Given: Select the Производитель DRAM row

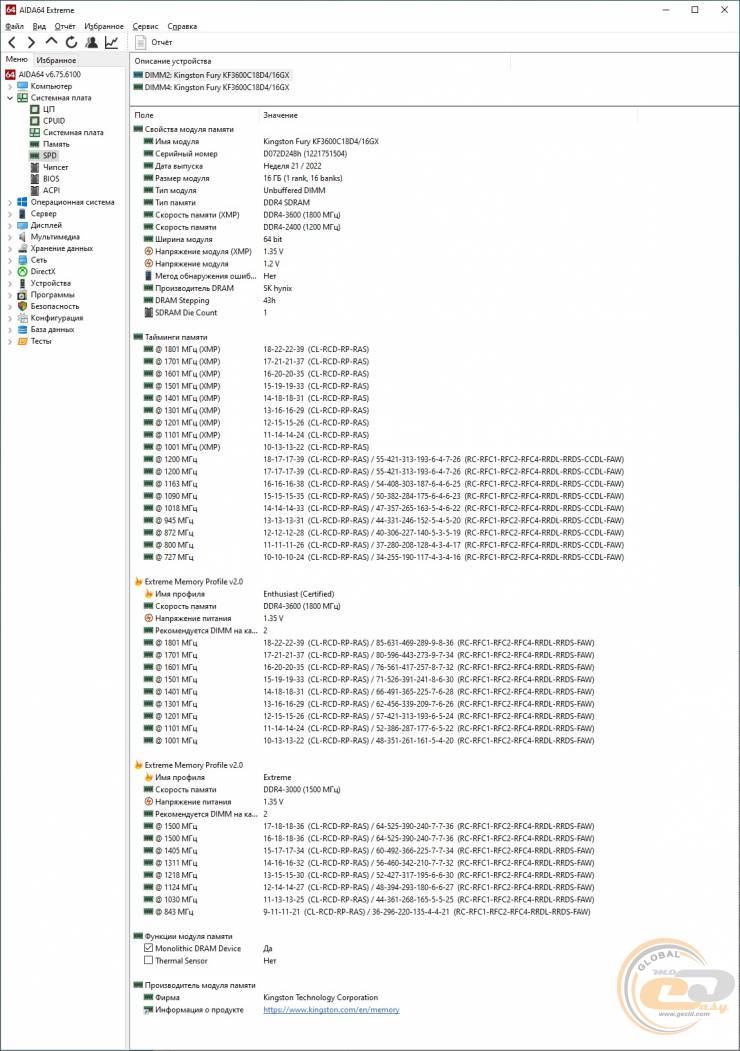Looking at the screenshot, I should click(218, 288).
